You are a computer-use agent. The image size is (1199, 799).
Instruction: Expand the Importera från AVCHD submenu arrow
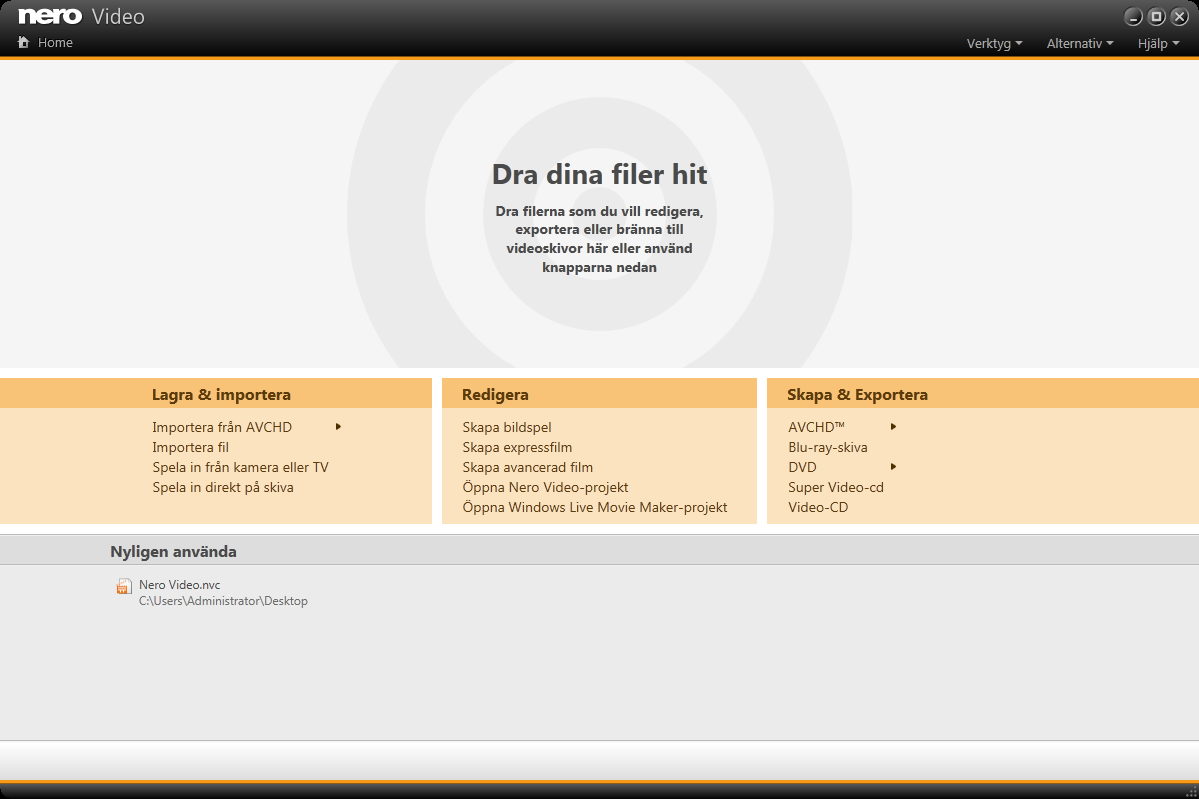coord(338,427)
